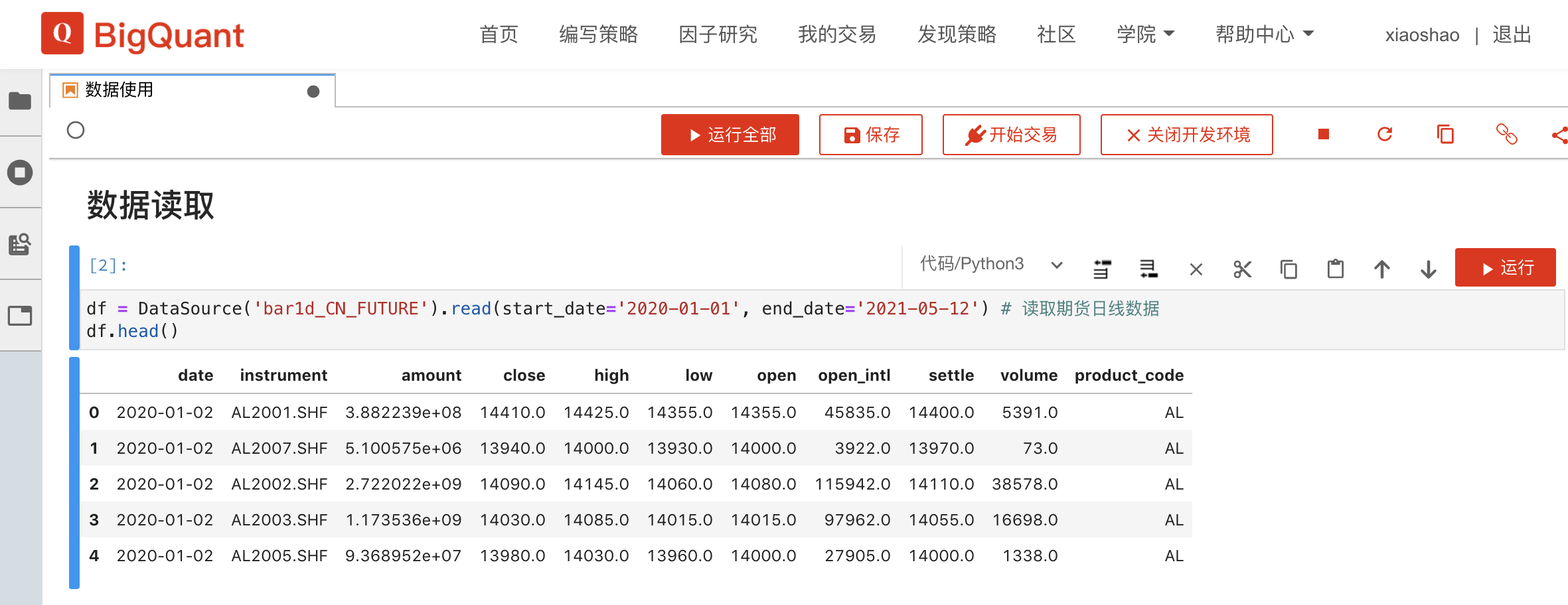Move cell down with arrow icon
The height and width of the screenshot is (605, 1568).
1428,269
